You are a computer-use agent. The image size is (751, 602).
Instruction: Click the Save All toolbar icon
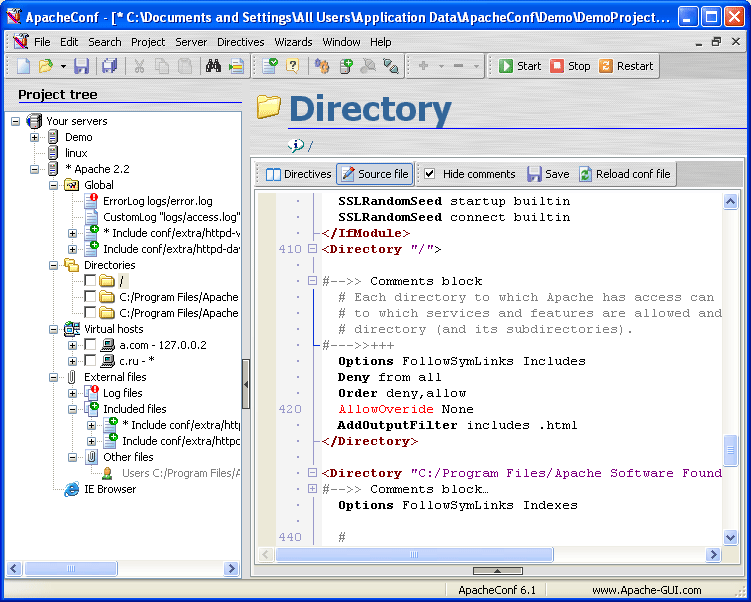(110, 66)
